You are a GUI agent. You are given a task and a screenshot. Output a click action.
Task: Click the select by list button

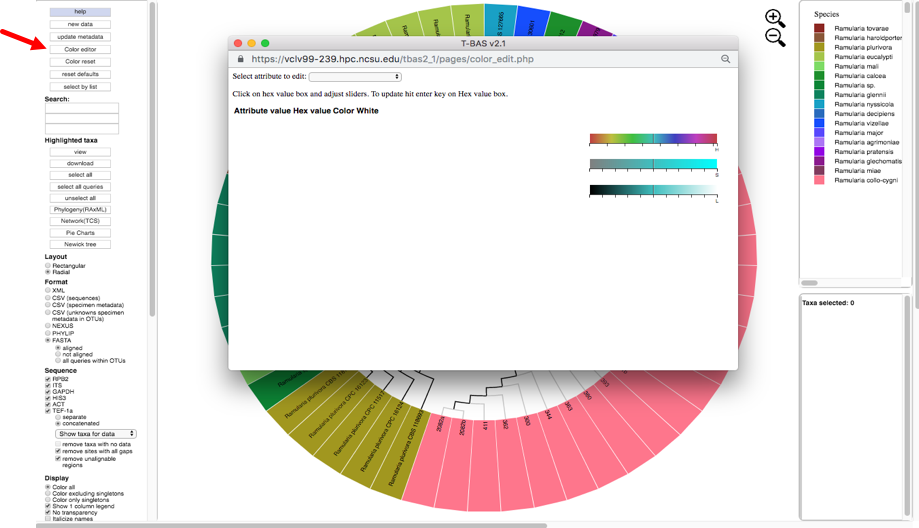click(80, 87)
